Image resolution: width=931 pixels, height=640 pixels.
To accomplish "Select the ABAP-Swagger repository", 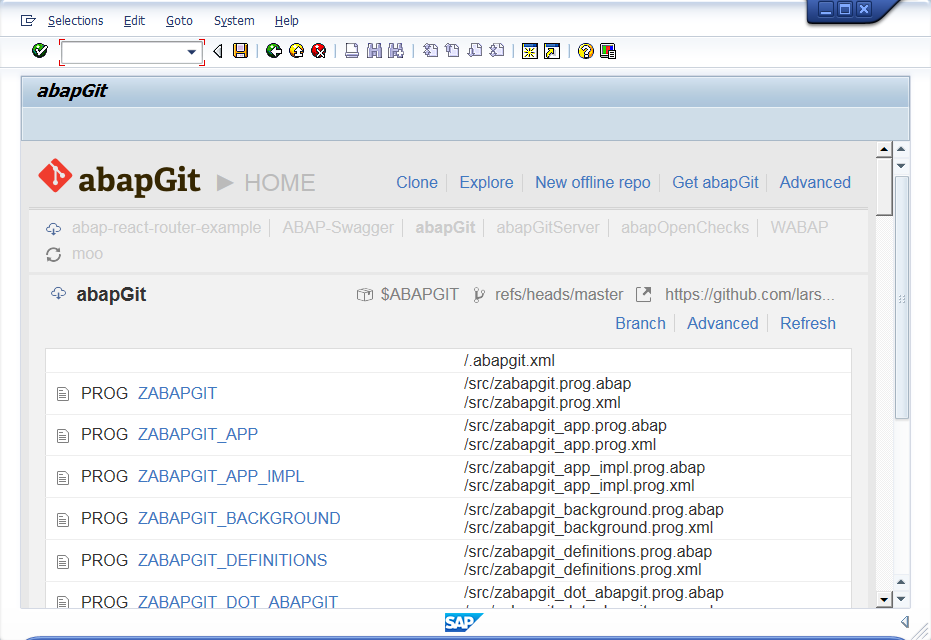I will (338, 227).
